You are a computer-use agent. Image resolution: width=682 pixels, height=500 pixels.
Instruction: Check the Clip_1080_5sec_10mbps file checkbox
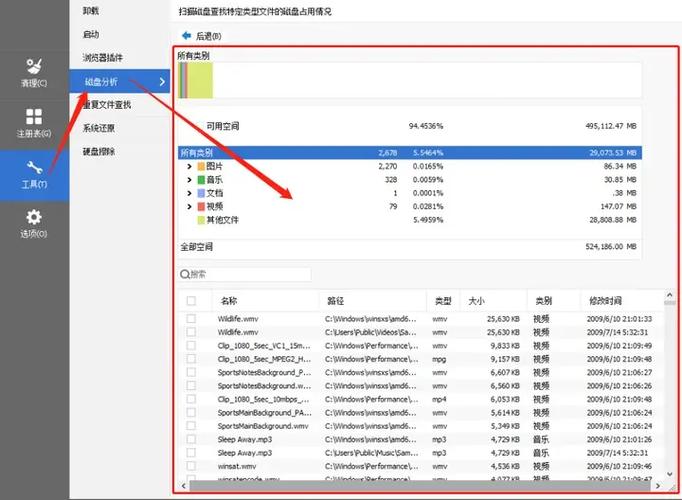click(191, 399)
